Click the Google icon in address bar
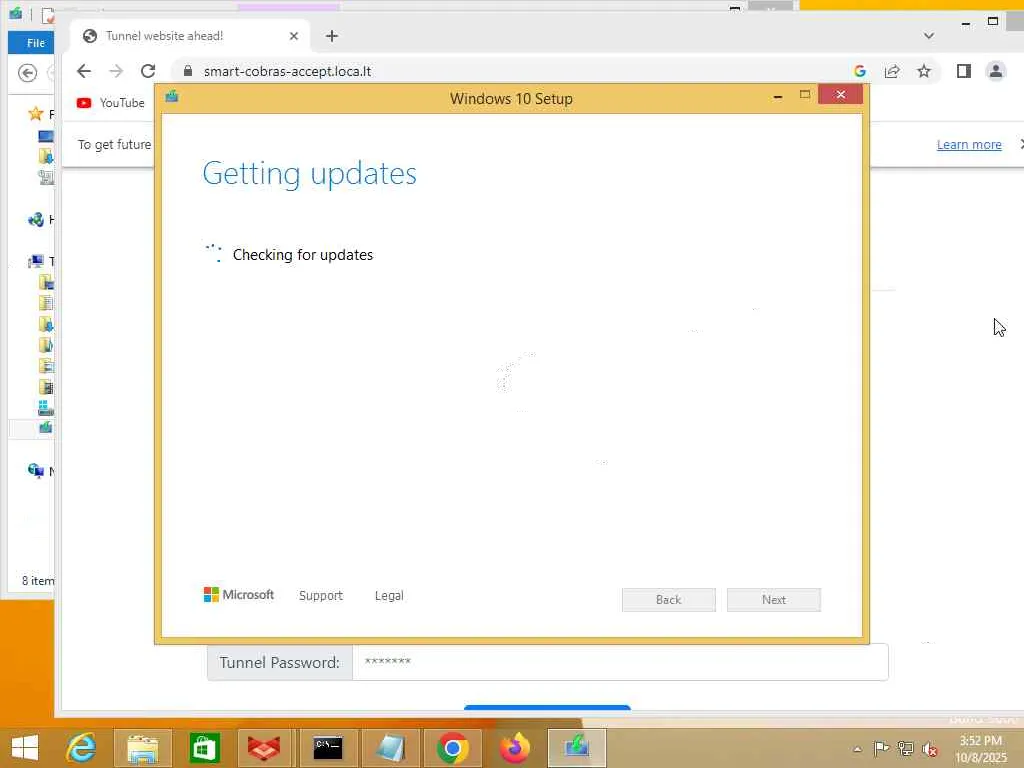Image resolution: width=1024 pixels, height=768 pixels. (x=860, y=71)
